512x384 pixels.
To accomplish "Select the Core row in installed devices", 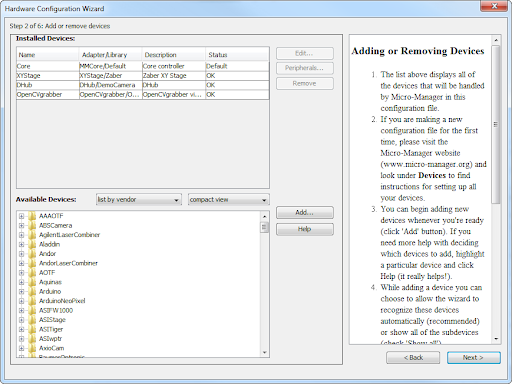I will pyautogui.click(x=143, y=66).
